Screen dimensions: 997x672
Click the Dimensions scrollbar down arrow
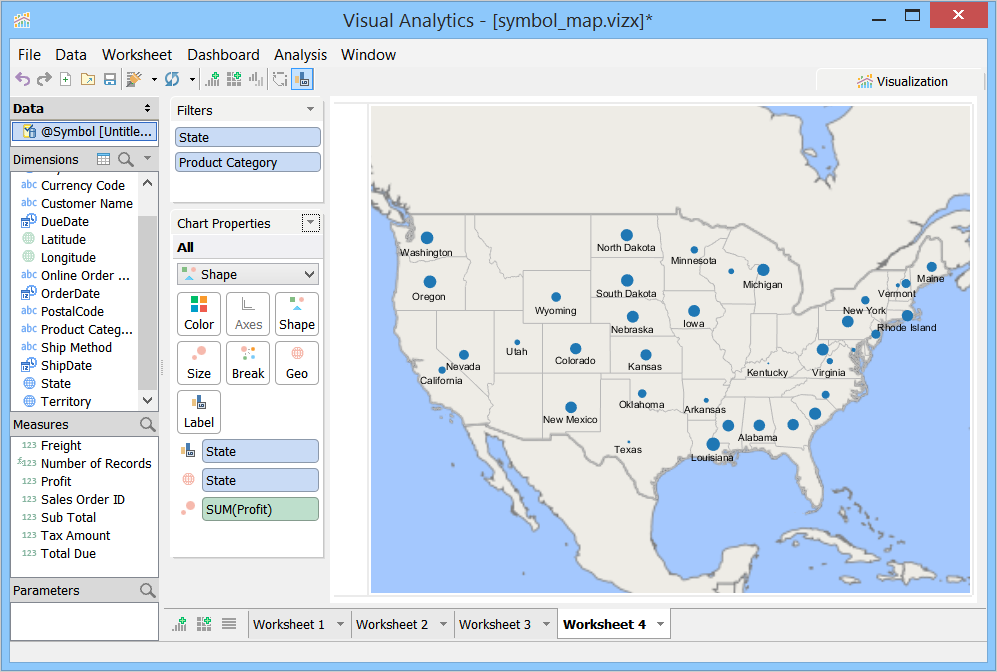tap(148, 401)
